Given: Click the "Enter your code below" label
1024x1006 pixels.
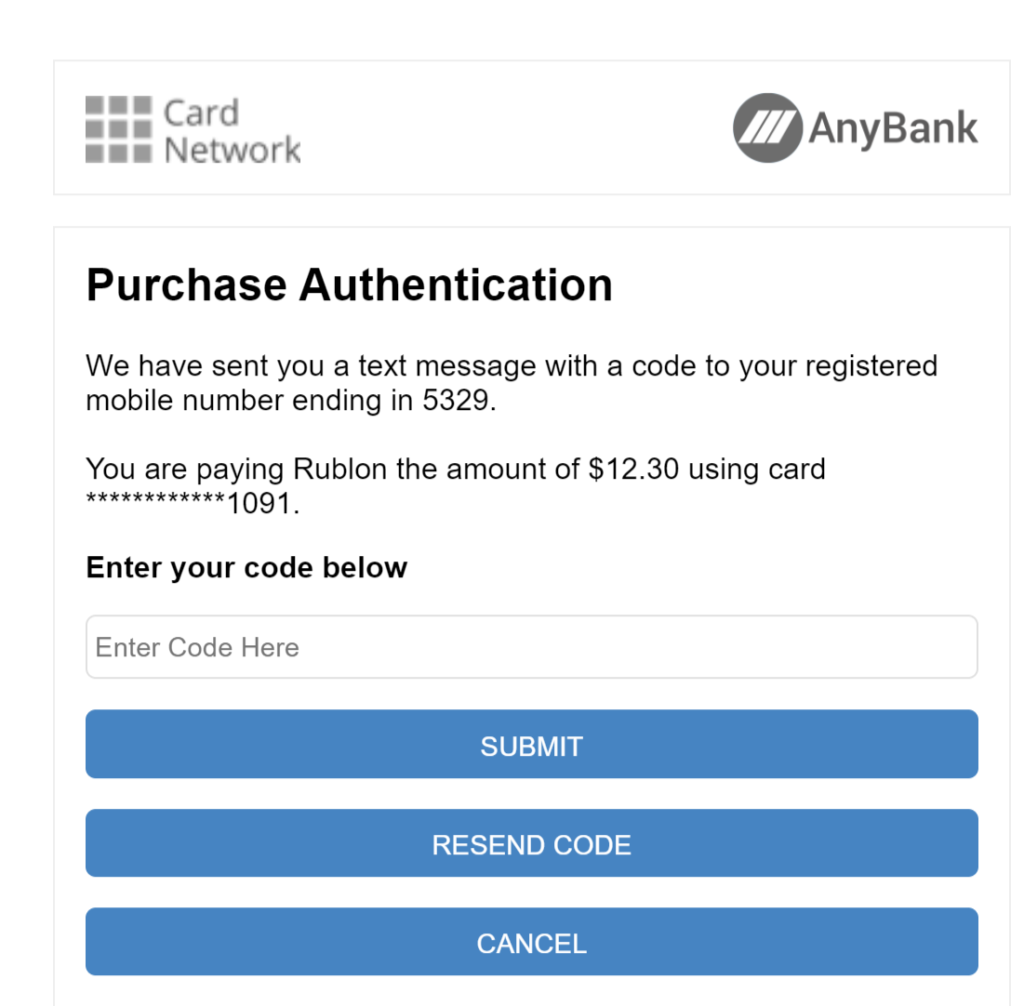Looking at the screenshot, I should (247, 568).
